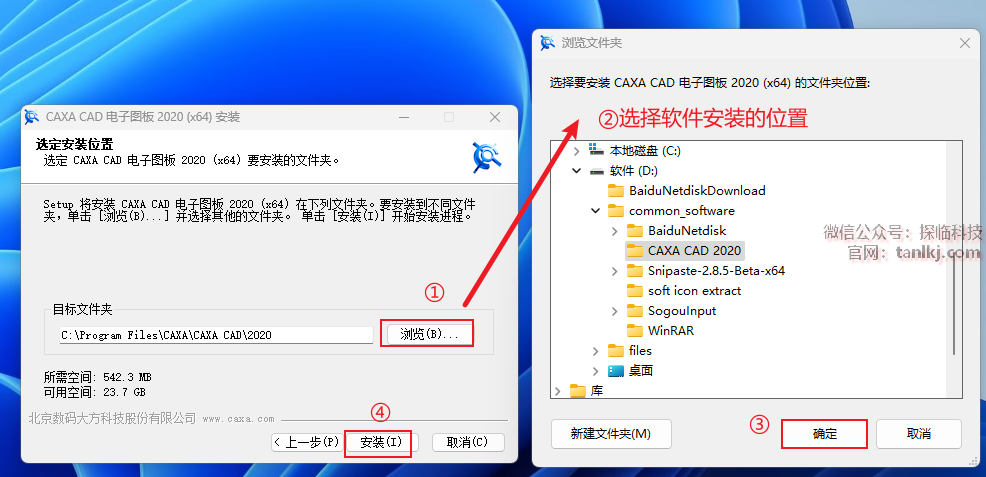Click the Cancel (取消(C)) button in installer
This screenshot has height=477, width=986.
coord(468,442)
